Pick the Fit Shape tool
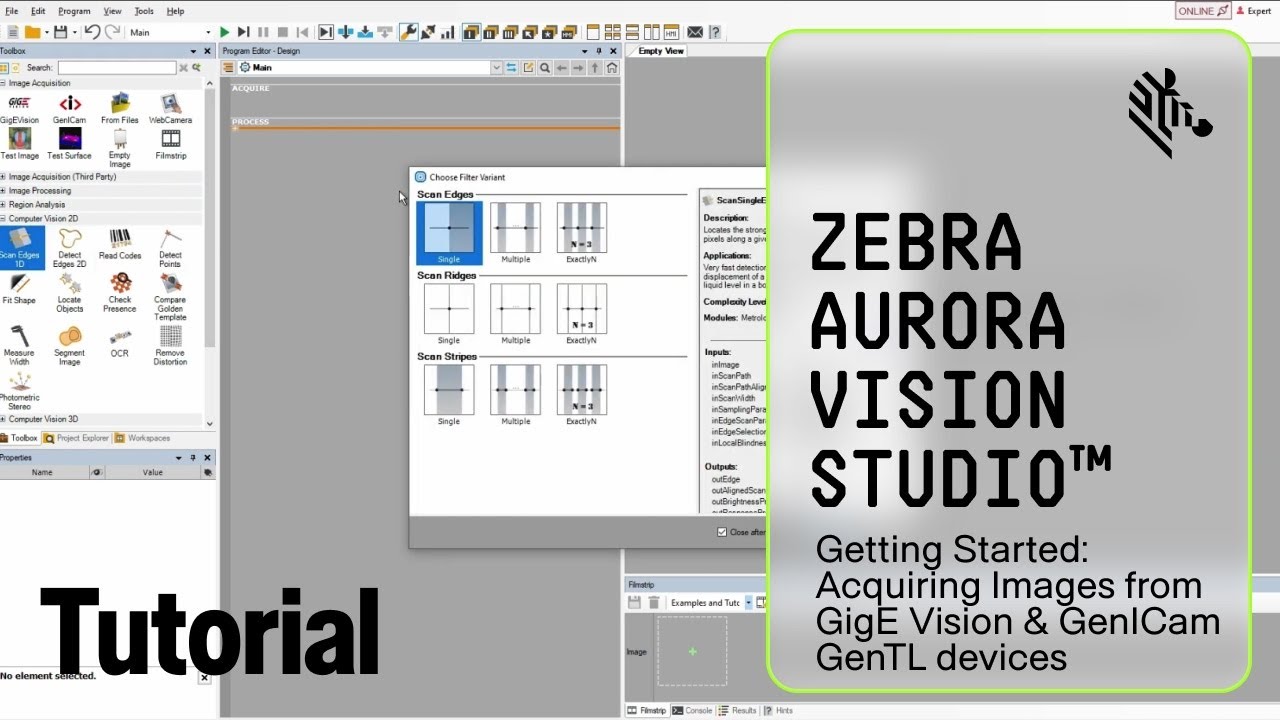The height and width of the screenshot is (720, 1280). point(19,289)
